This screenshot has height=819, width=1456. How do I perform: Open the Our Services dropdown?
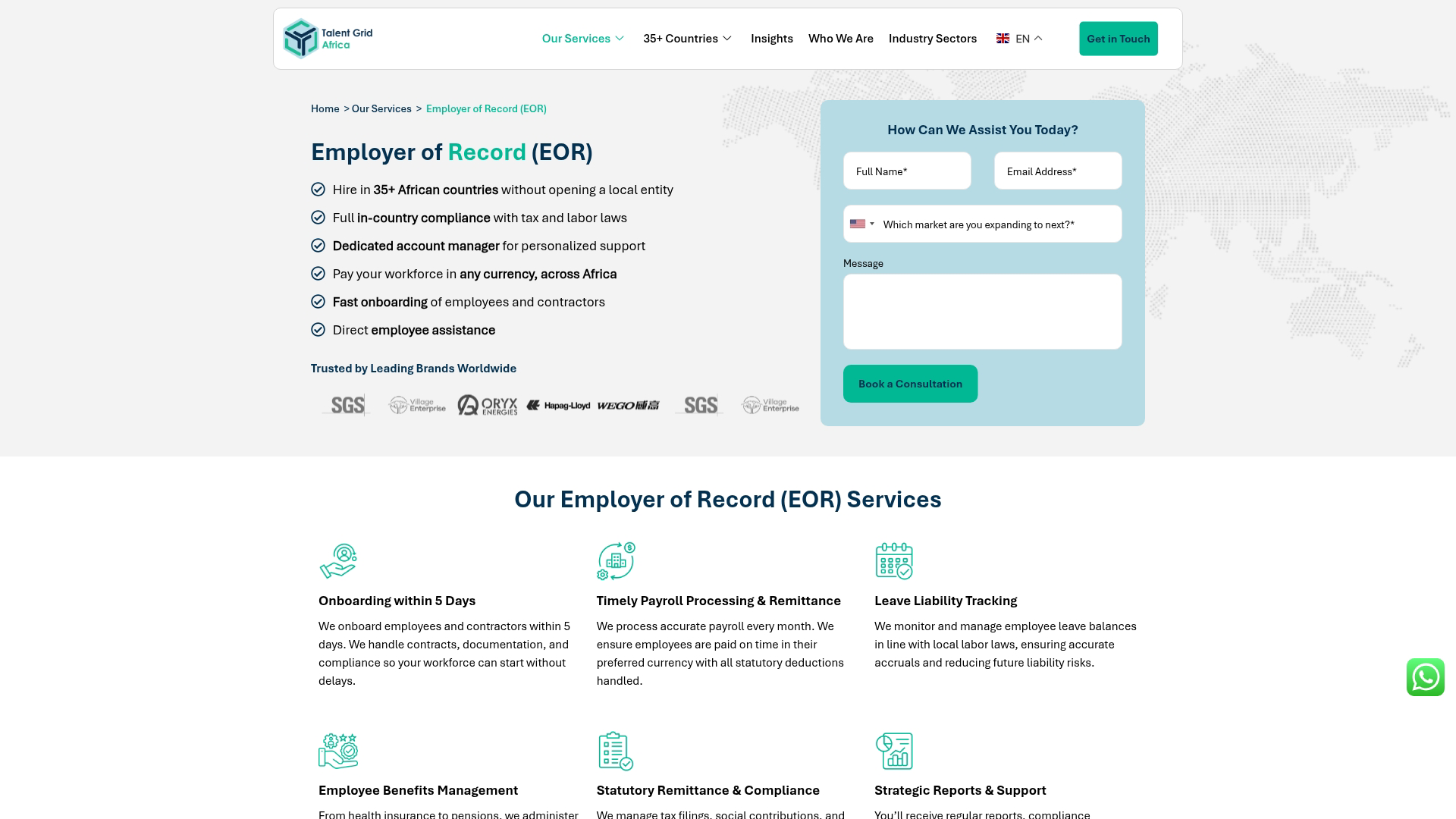tap(582, 38)
